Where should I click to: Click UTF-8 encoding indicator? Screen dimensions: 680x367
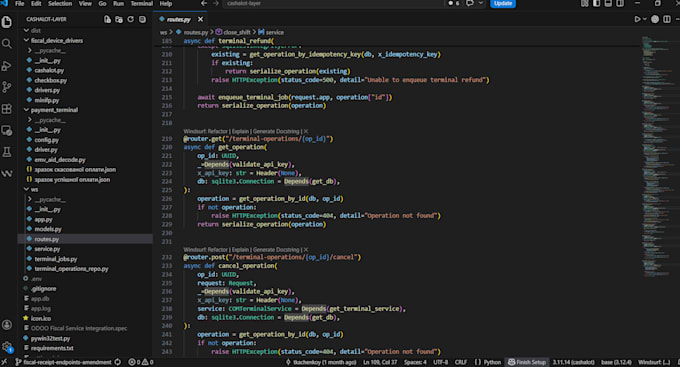tap(440, 362)
